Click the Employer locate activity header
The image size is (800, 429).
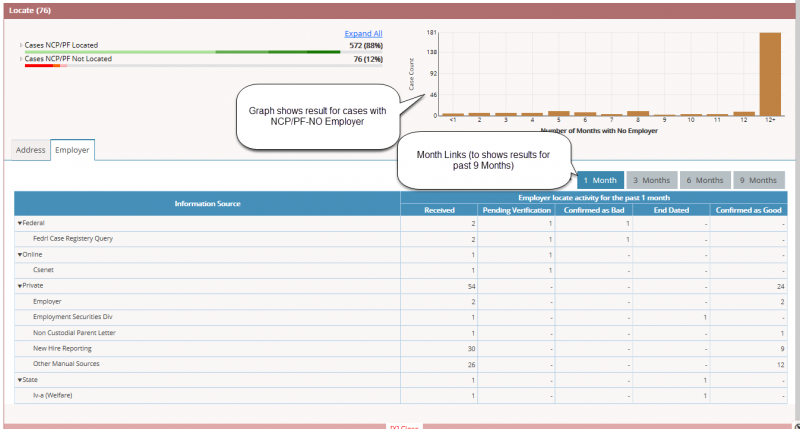594,198
